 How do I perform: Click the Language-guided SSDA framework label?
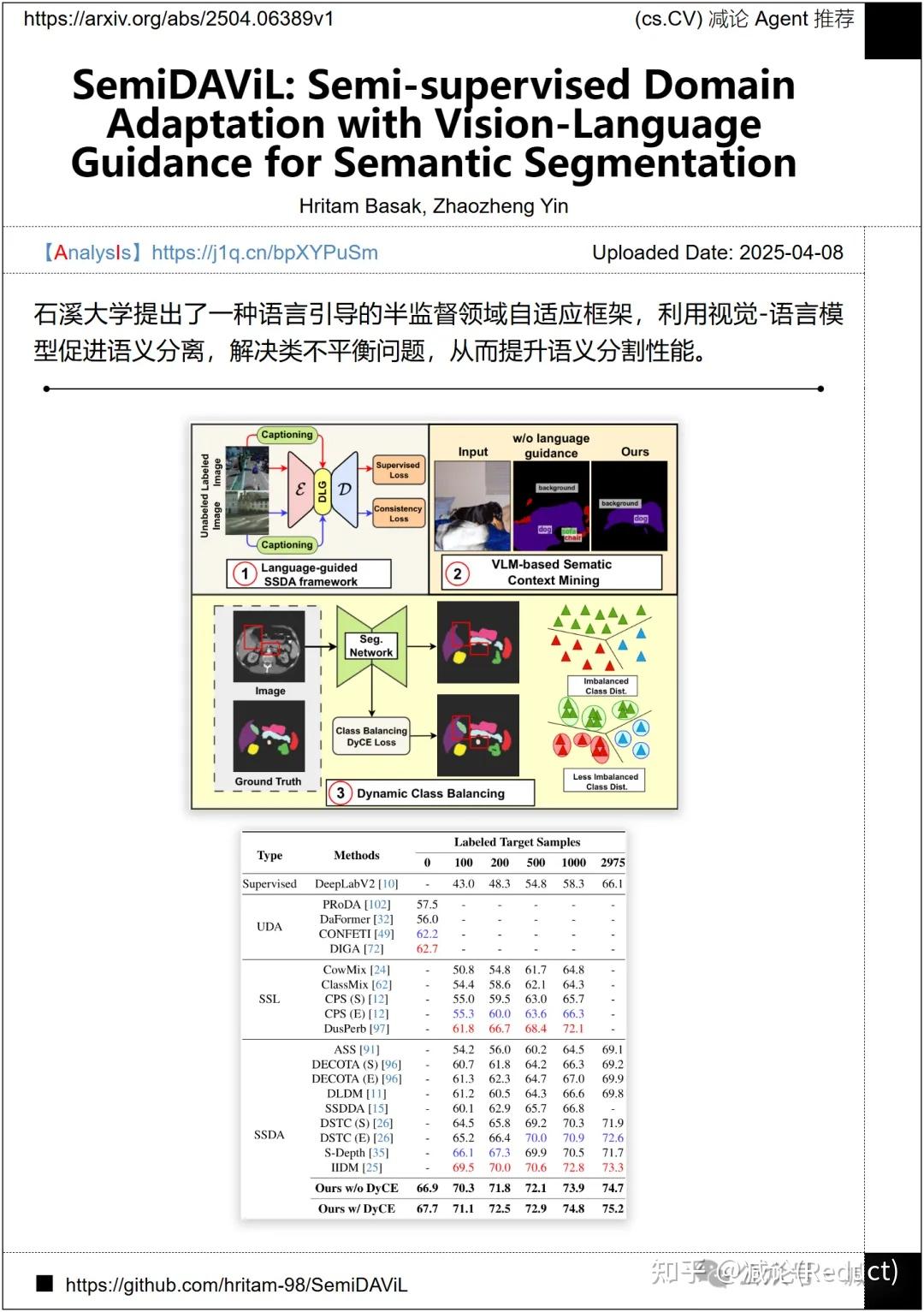[310, 574]
